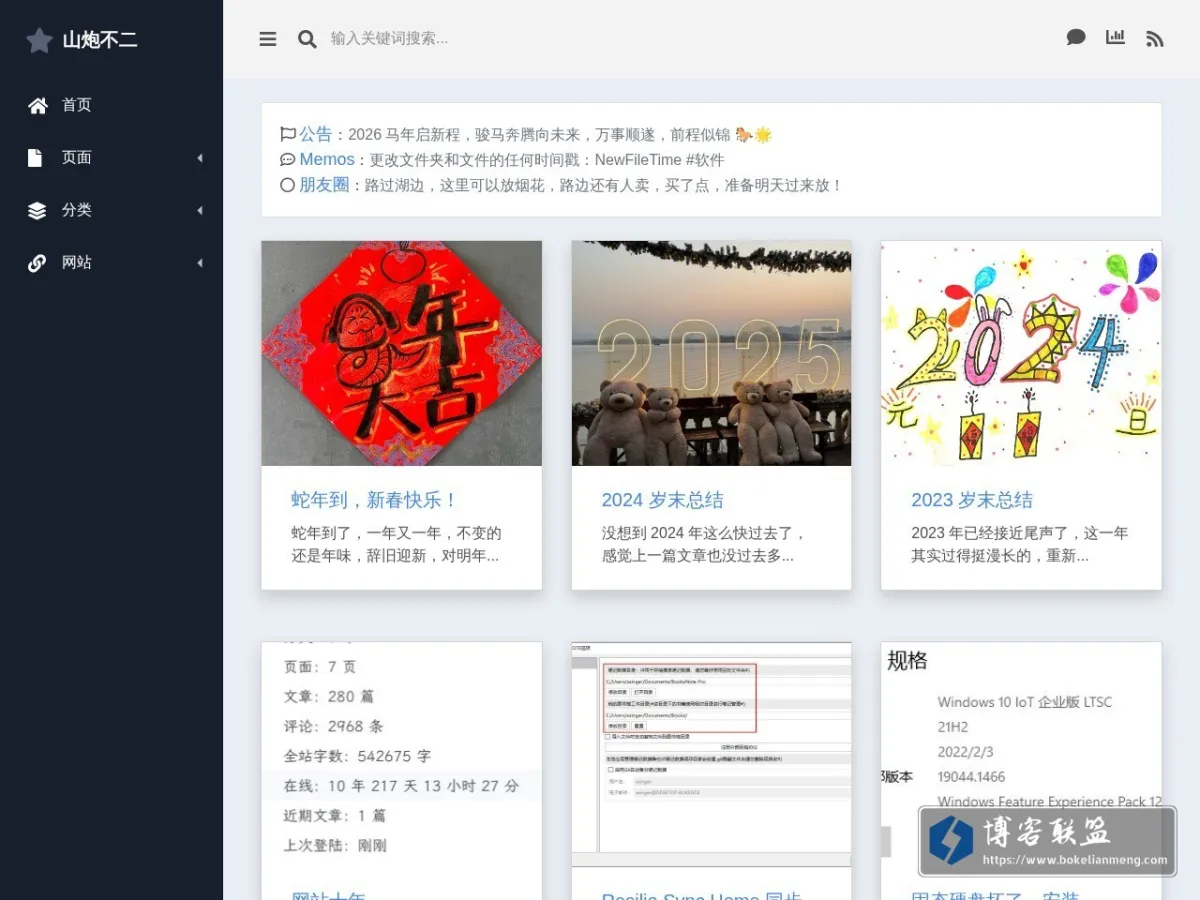The width and height of the screenshot is (1200, 900).
Task: Click the circle icon beside 朋友圈
Action: (x=288, y=185)
